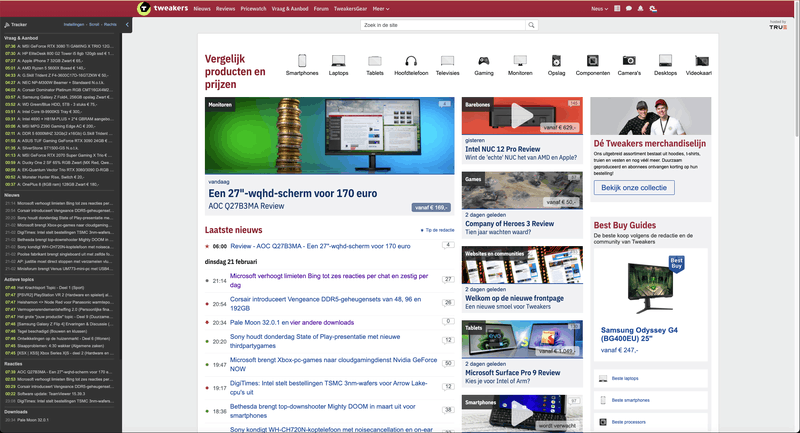Open the Vraag & Aanbod menu item
Screen dimensions: 800x433
click(x=290, y=9)
